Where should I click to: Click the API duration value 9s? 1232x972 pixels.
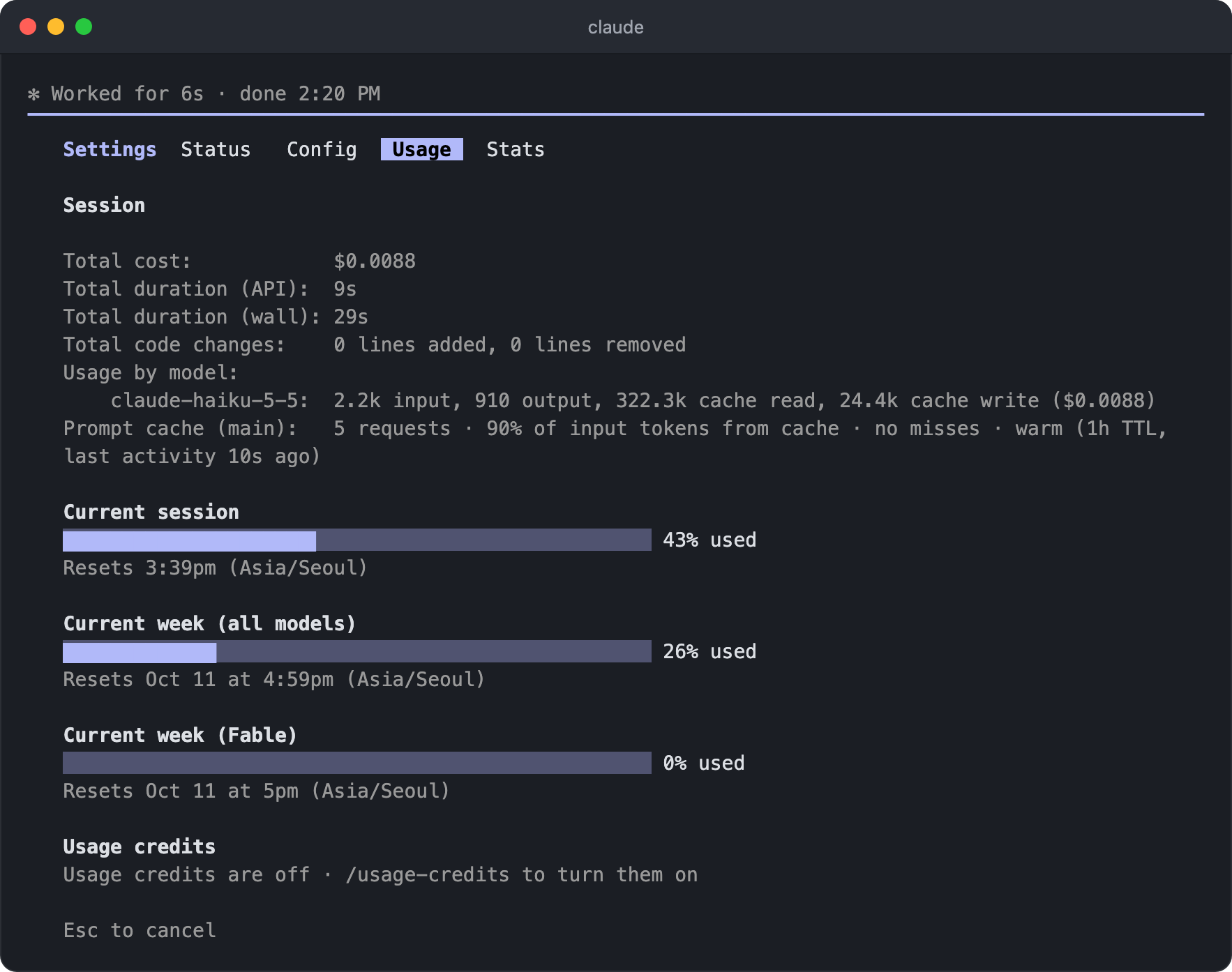[345, 289]
